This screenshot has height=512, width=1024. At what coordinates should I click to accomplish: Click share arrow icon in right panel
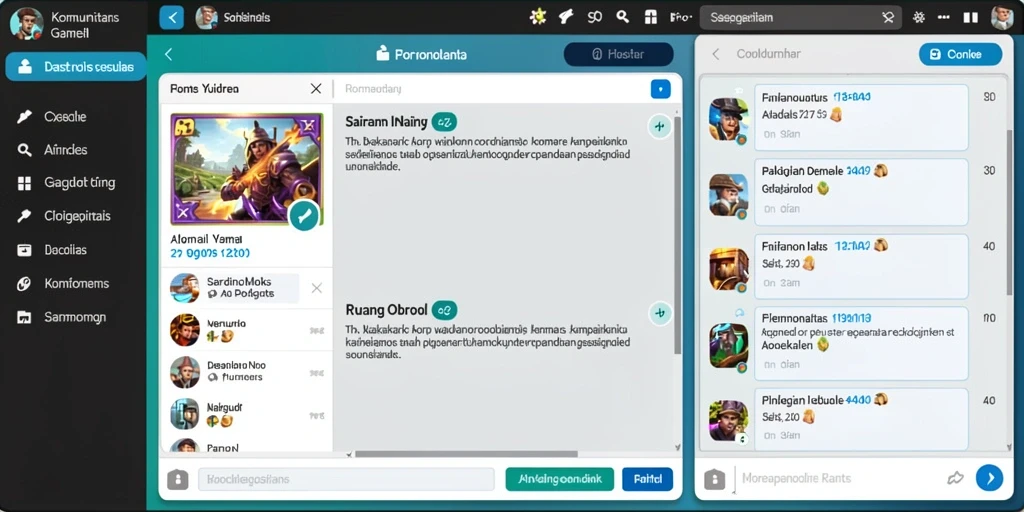[x=955, y=478]
